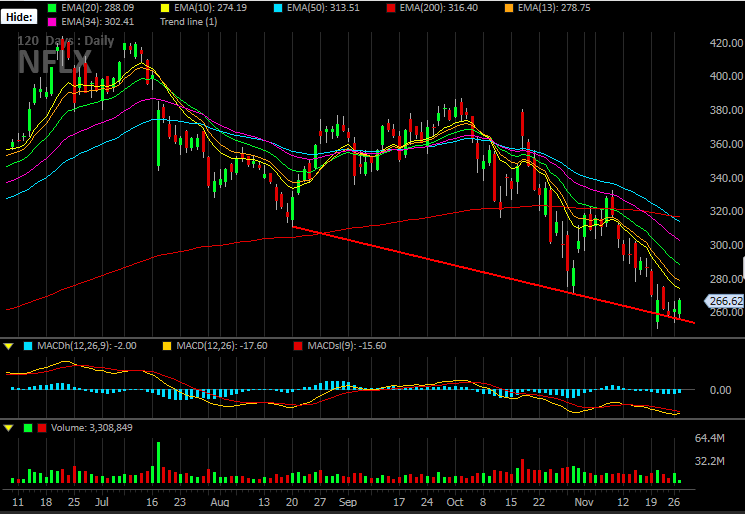Select the EMA(10): 274.19 legend label
Screen dimensions: 745x514
210,8
